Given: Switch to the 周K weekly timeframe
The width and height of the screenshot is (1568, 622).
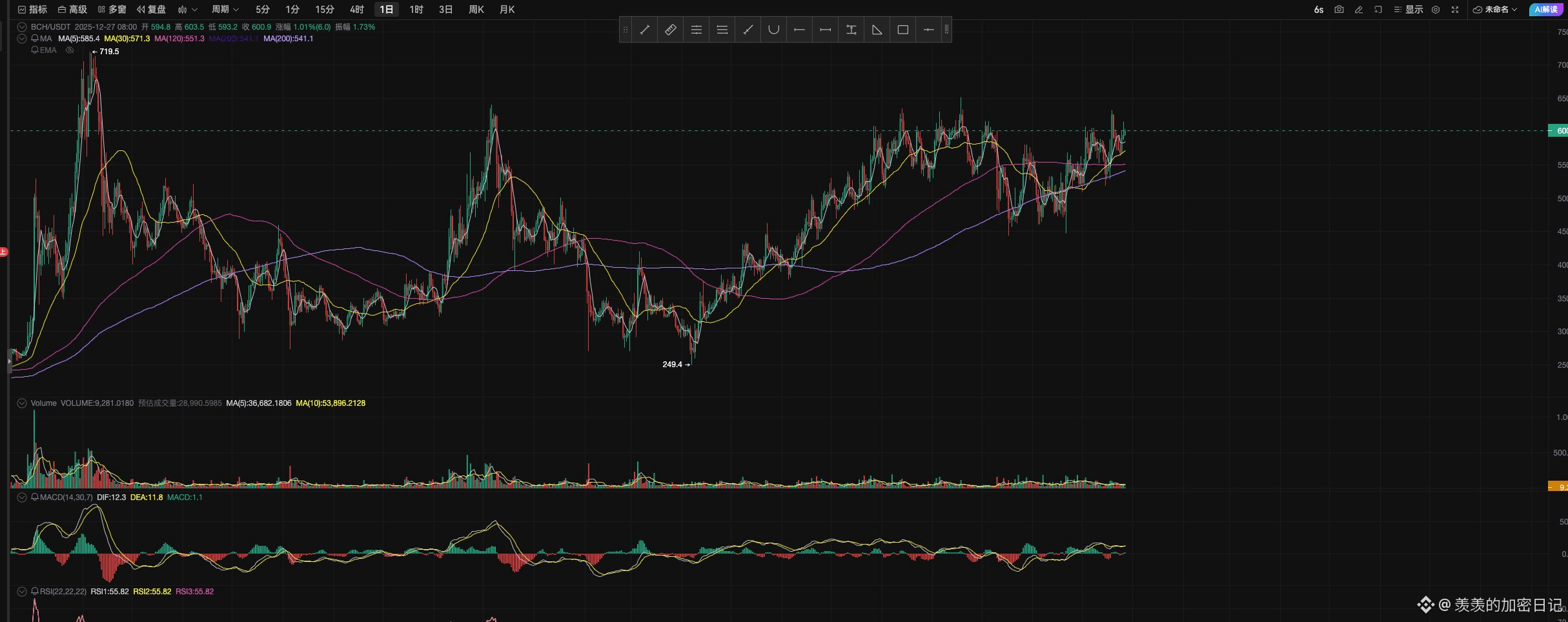Looking at the screenshot, I should (476, 10).
